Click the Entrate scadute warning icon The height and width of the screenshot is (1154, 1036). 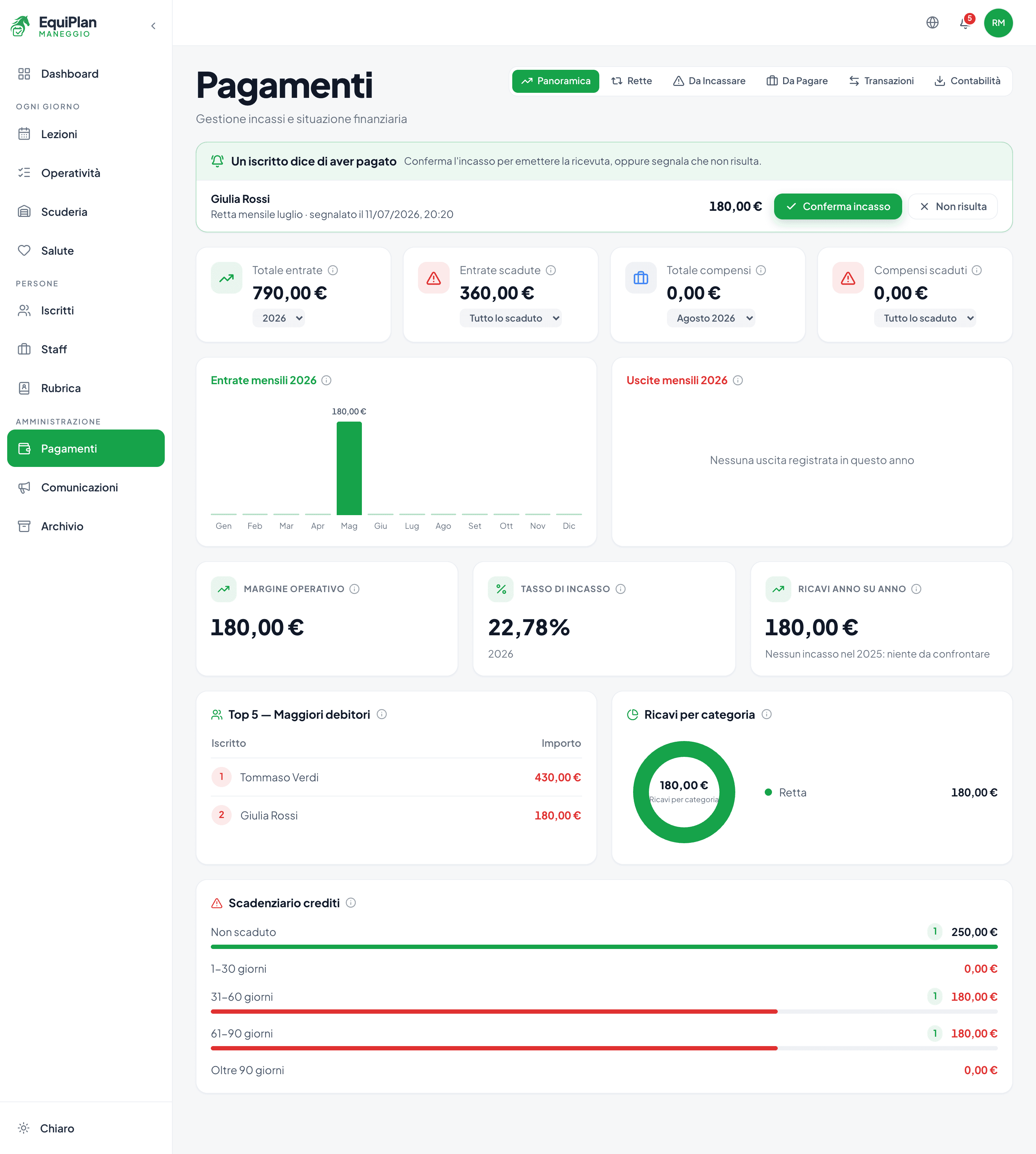point(434,278)
